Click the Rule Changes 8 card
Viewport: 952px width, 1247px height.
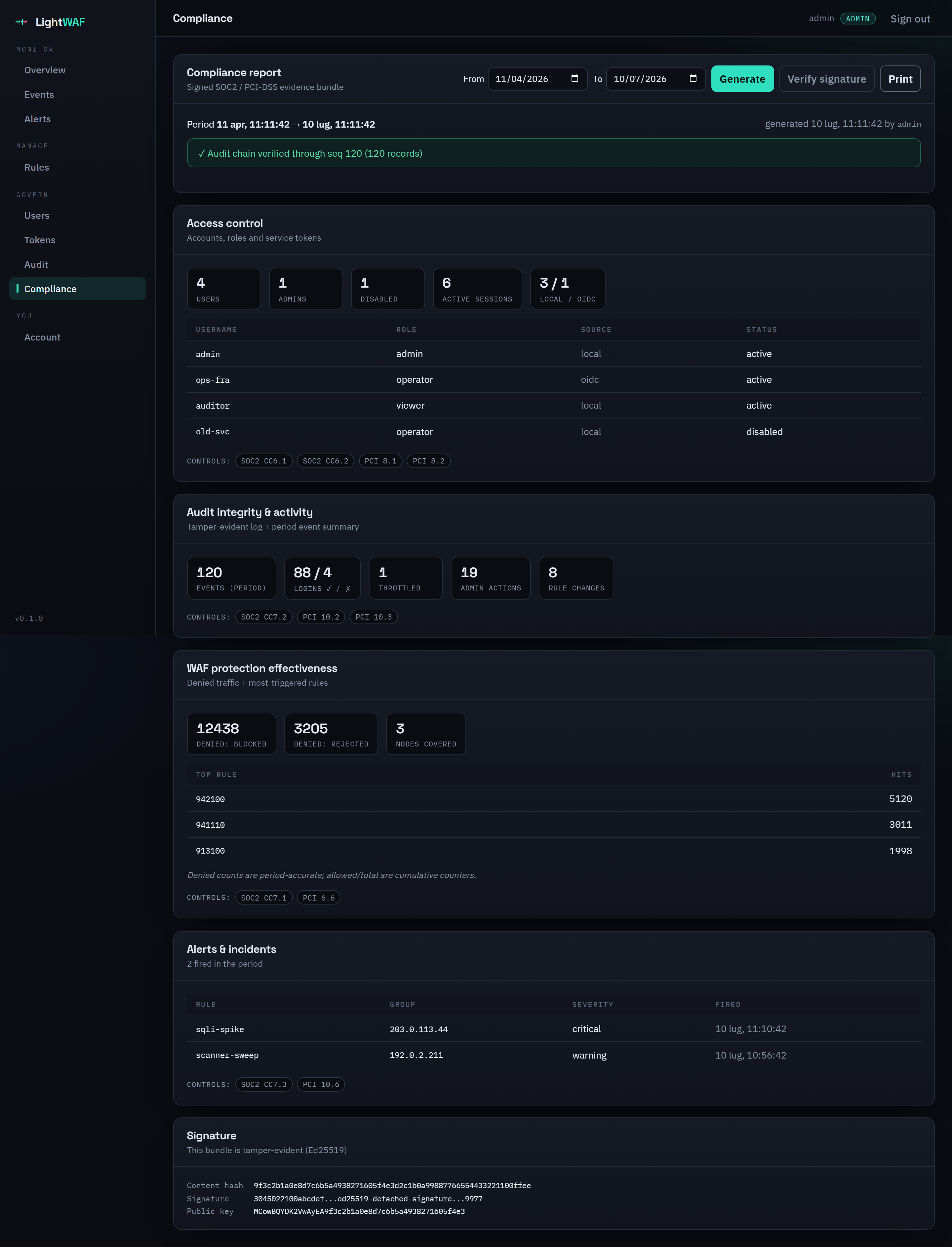pos(576,578)
